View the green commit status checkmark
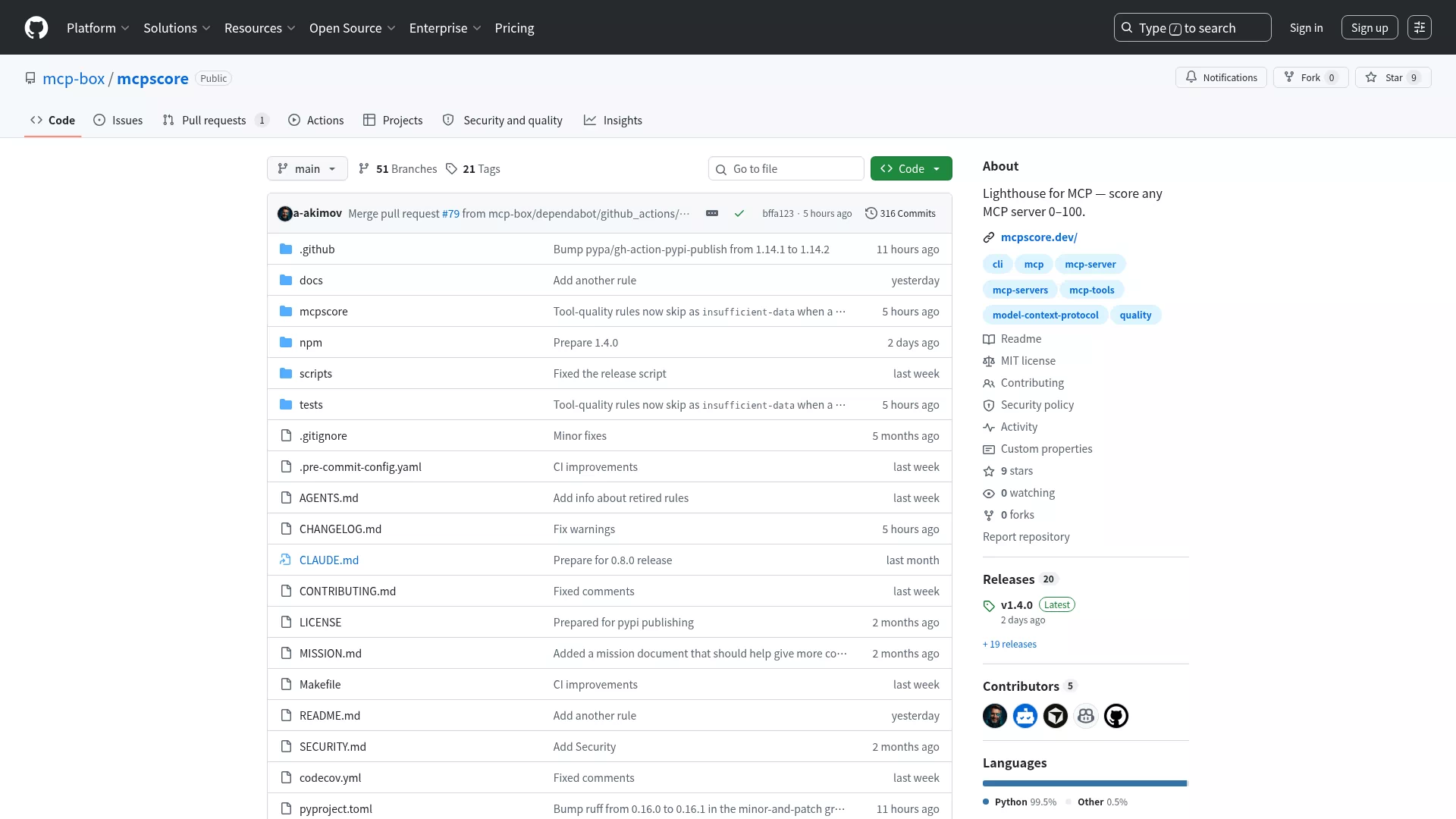Image resolution: width=1456 pixels, height=819 pixels. [x=739, y=214]
